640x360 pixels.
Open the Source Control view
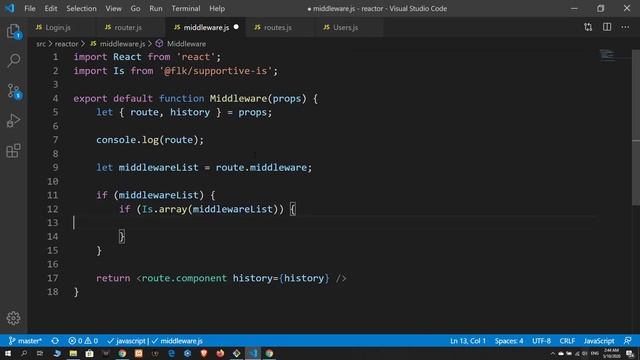13,91
